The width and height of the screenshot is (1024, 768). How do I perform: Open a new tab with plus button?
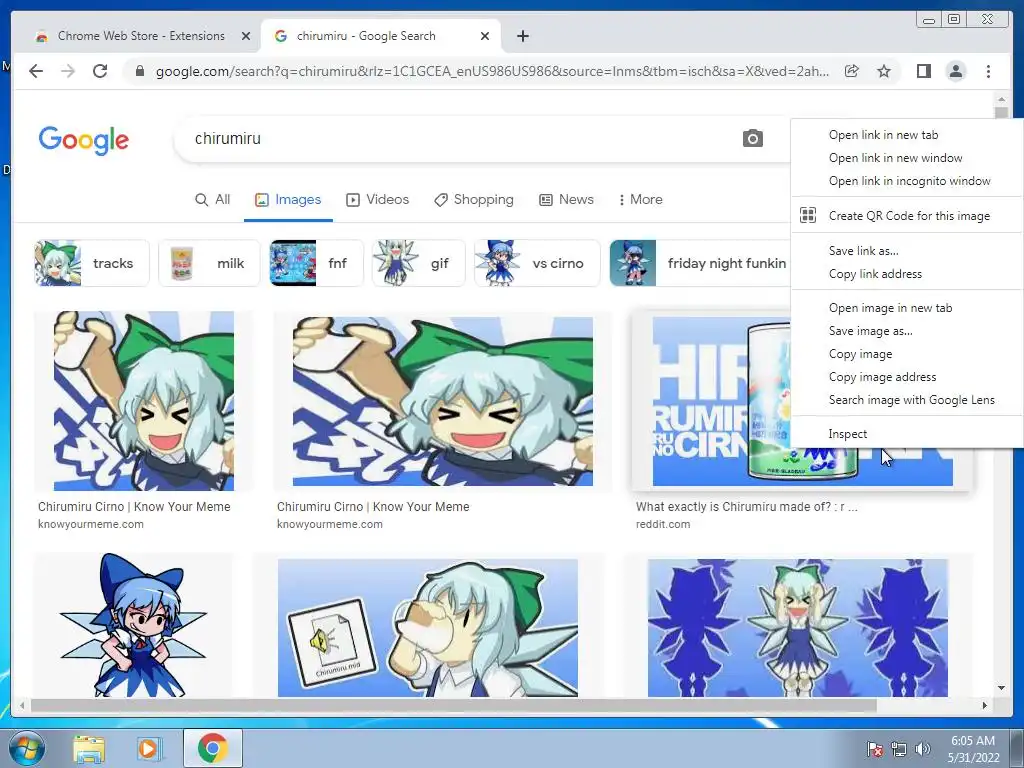point(522,36)
